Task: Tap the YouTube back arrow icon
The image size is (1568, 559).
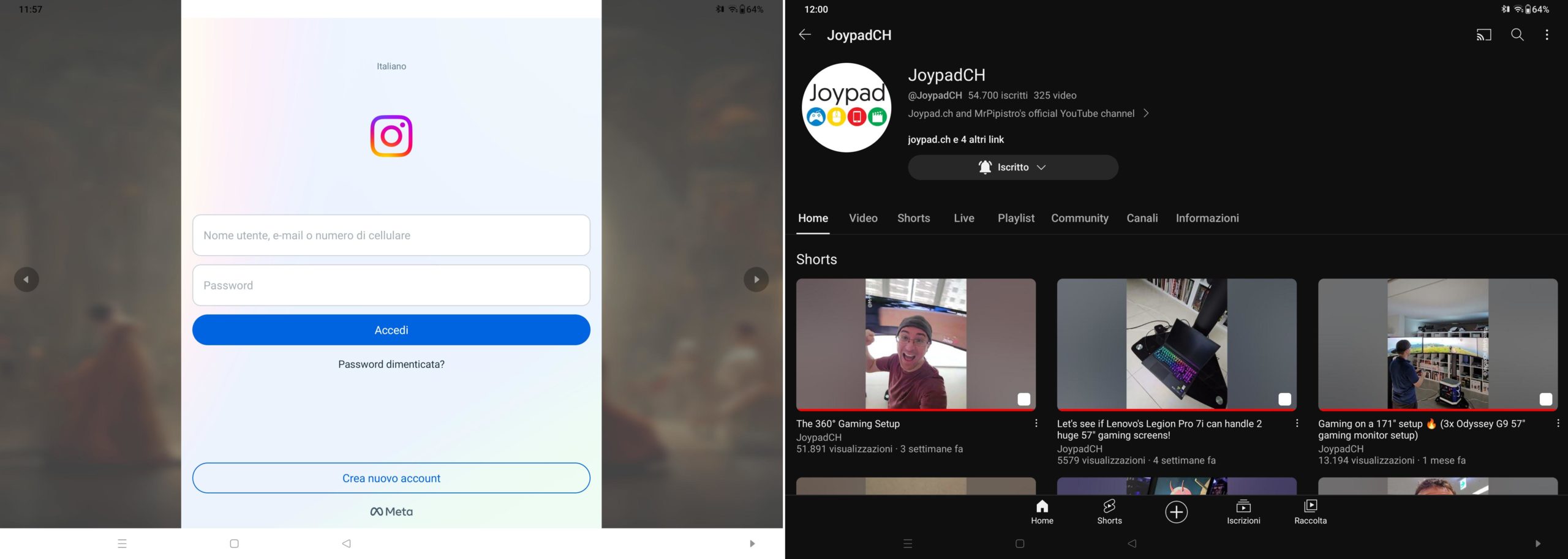Action: pyautogui.click(x=805, y=35)
